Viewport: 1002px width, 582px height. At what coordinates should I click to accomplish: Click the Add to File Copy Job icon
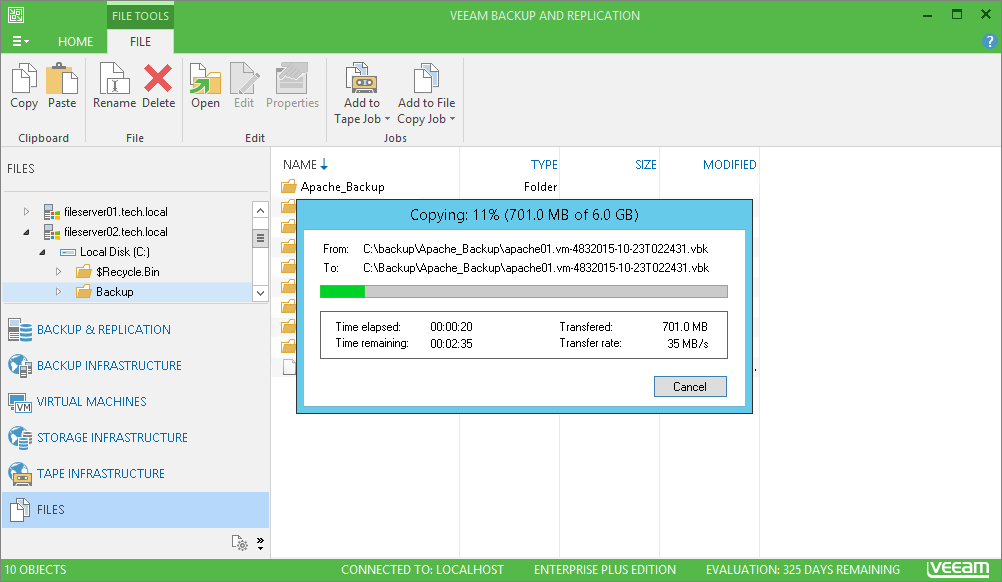click(x=426, y=79)
